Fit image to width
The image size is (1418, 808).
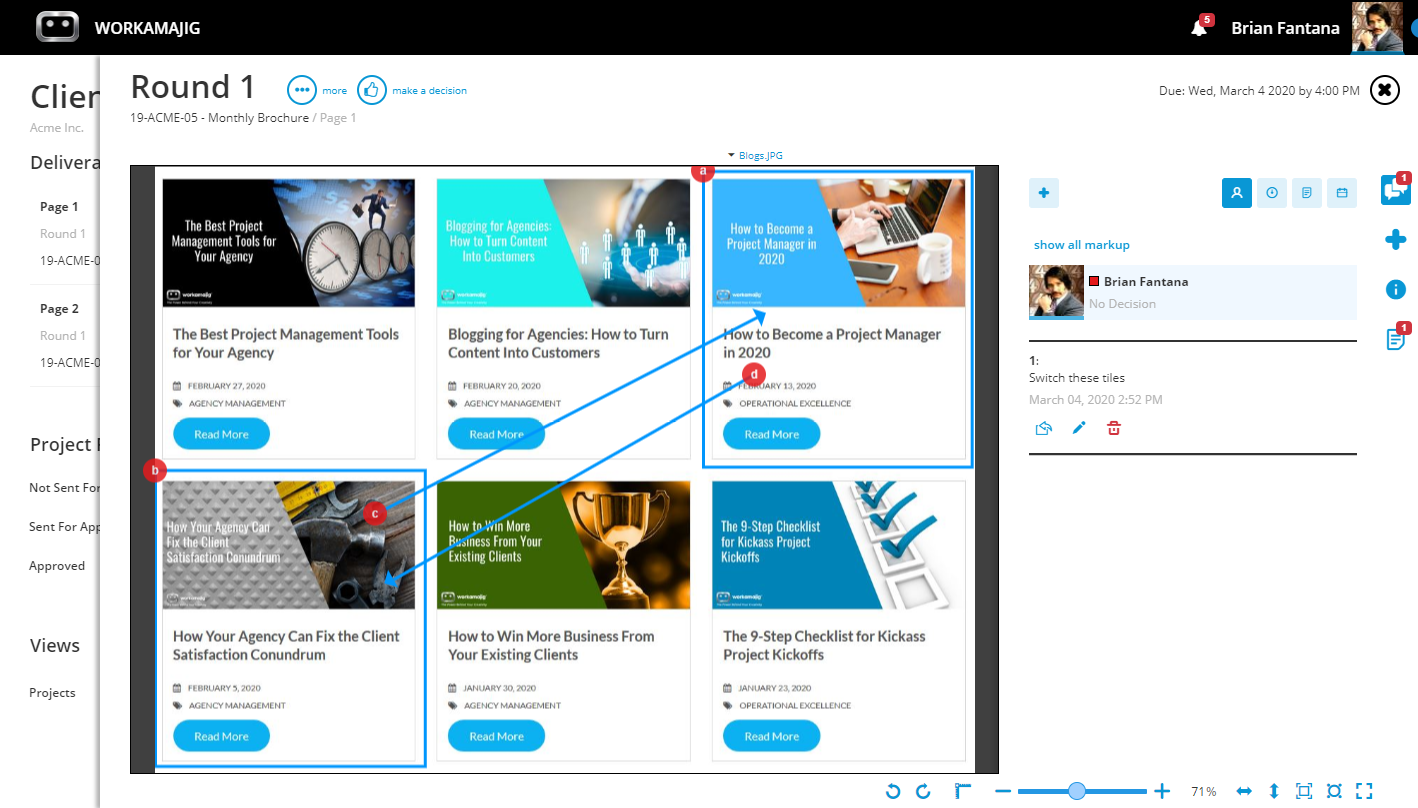[x=1244, y=791]
